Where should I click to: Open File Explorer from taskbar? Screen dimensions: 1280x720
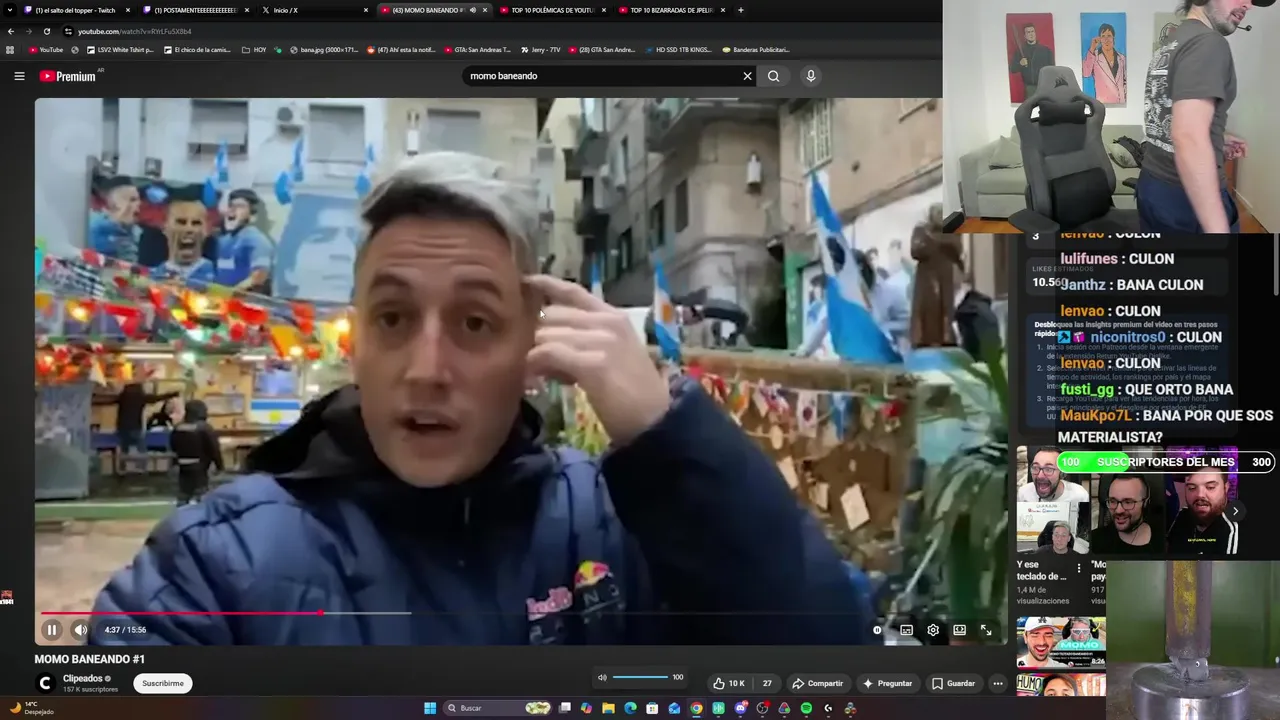[x=608, y=708]
